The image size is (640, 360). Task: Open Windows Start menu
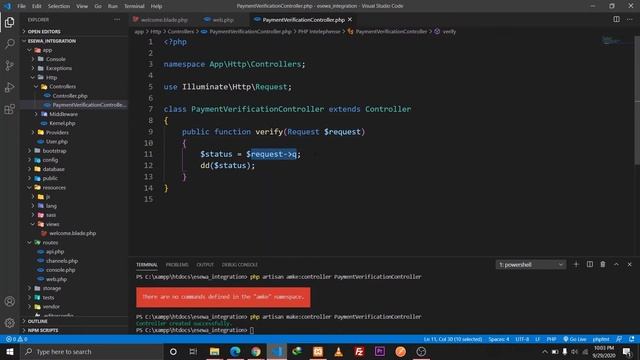coord(10,351)
